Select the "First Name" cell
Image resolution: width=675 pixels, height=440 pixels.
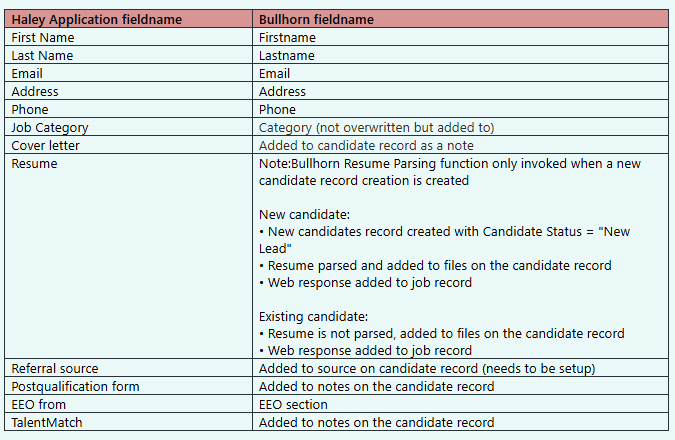(43, 37)
